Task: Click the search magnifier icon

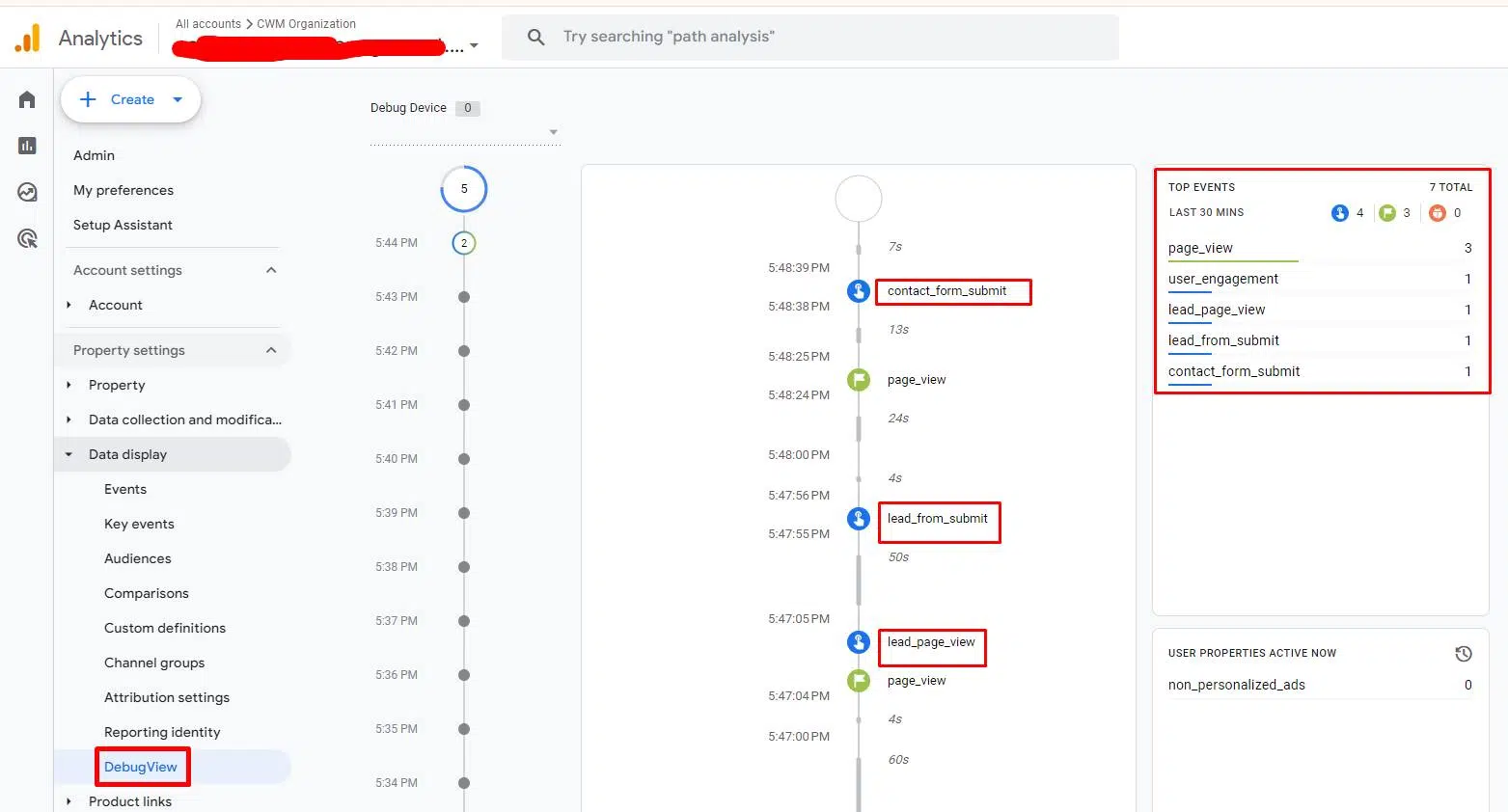Action: [536, 38]
